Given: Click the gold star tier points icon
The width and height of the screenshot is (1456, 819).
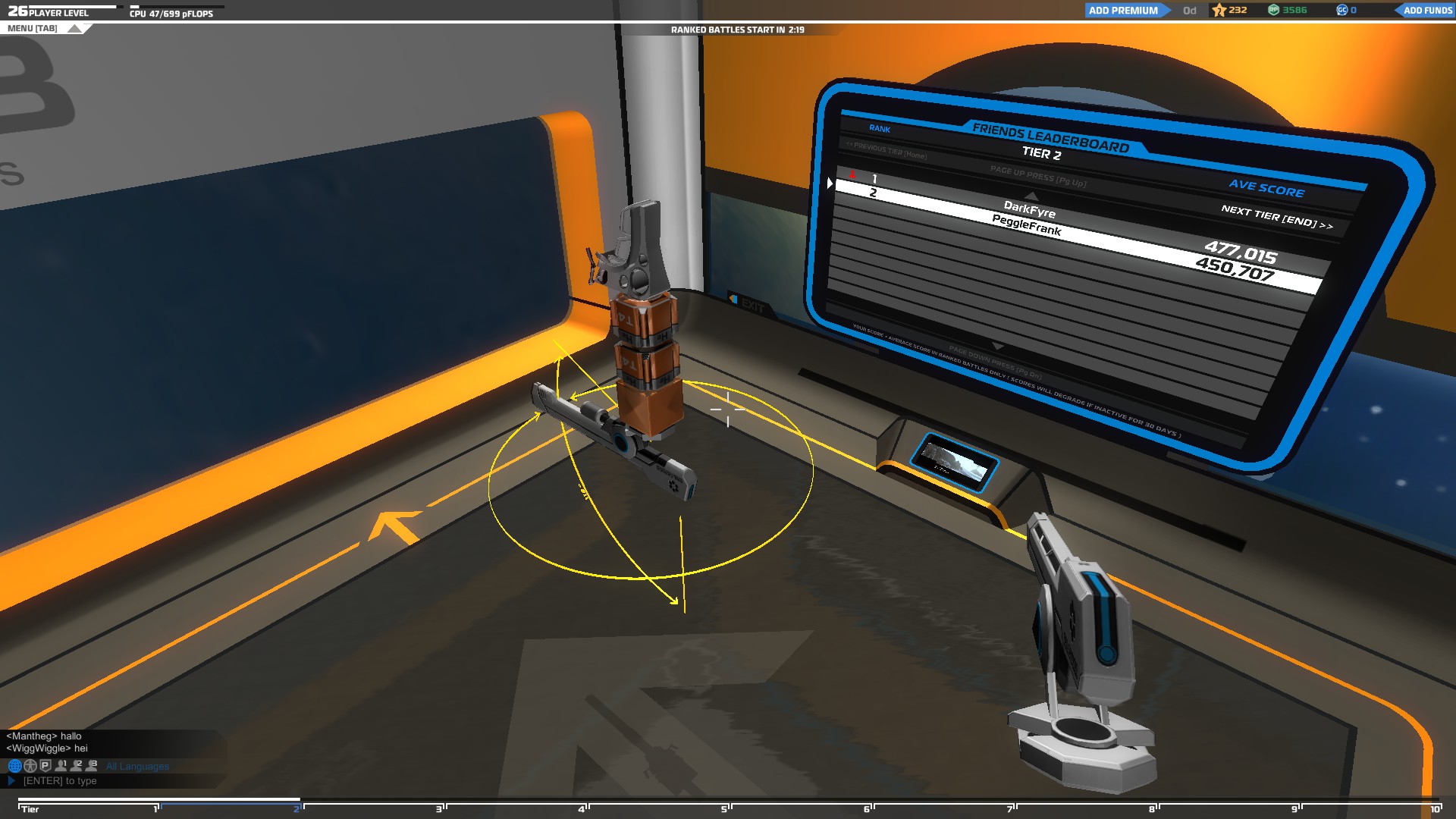Looking at the screenshot, I should click(1219, 10).
